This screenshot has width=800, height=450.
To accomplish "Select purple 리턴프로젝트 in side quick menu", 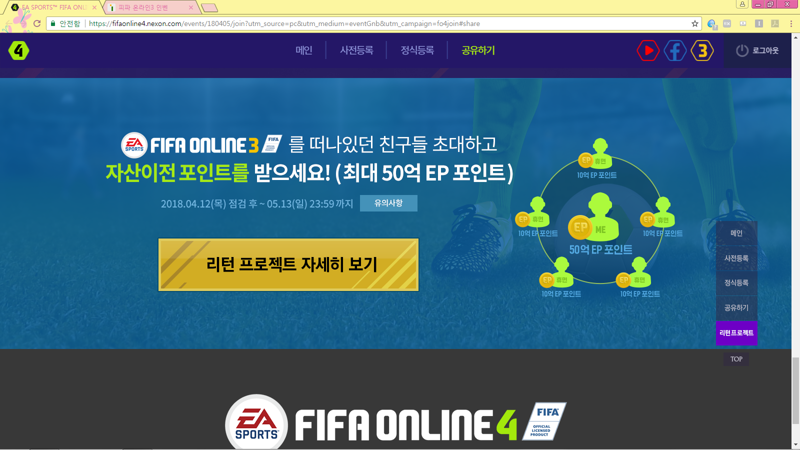I will pos(736,333).
